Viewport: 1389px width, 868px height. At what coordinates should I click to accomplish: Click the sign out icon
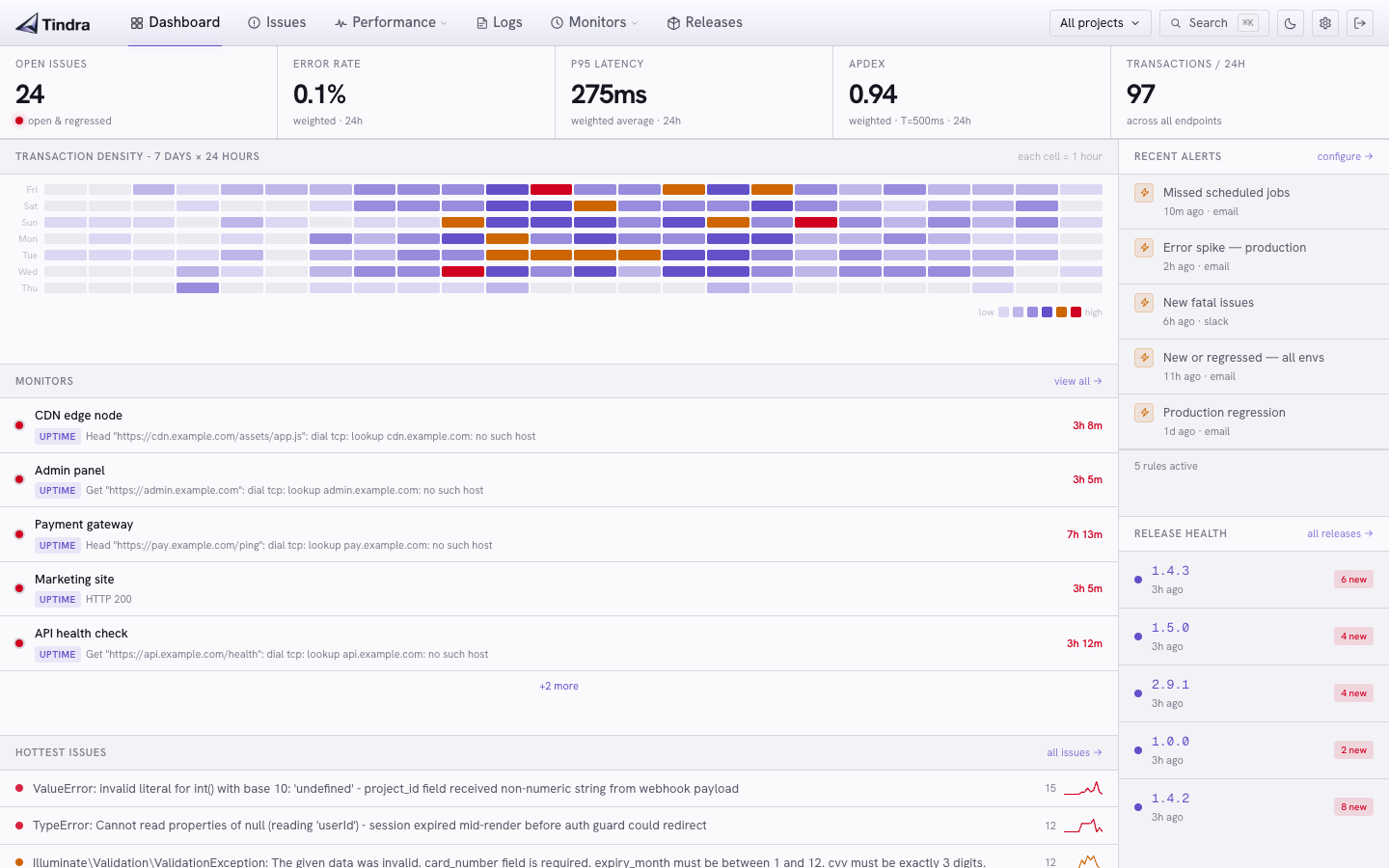[x=1360, y=23]
